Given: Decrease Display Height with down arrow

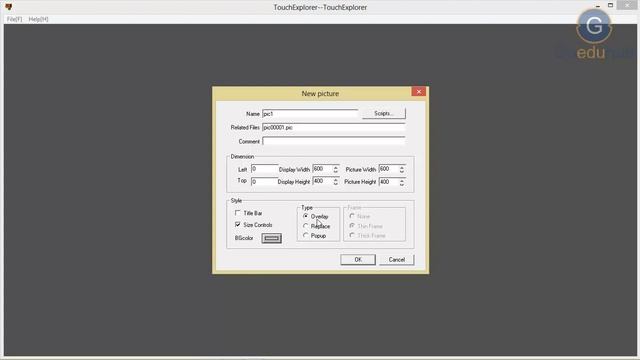Looking at the screenshot, I should 336,184.
